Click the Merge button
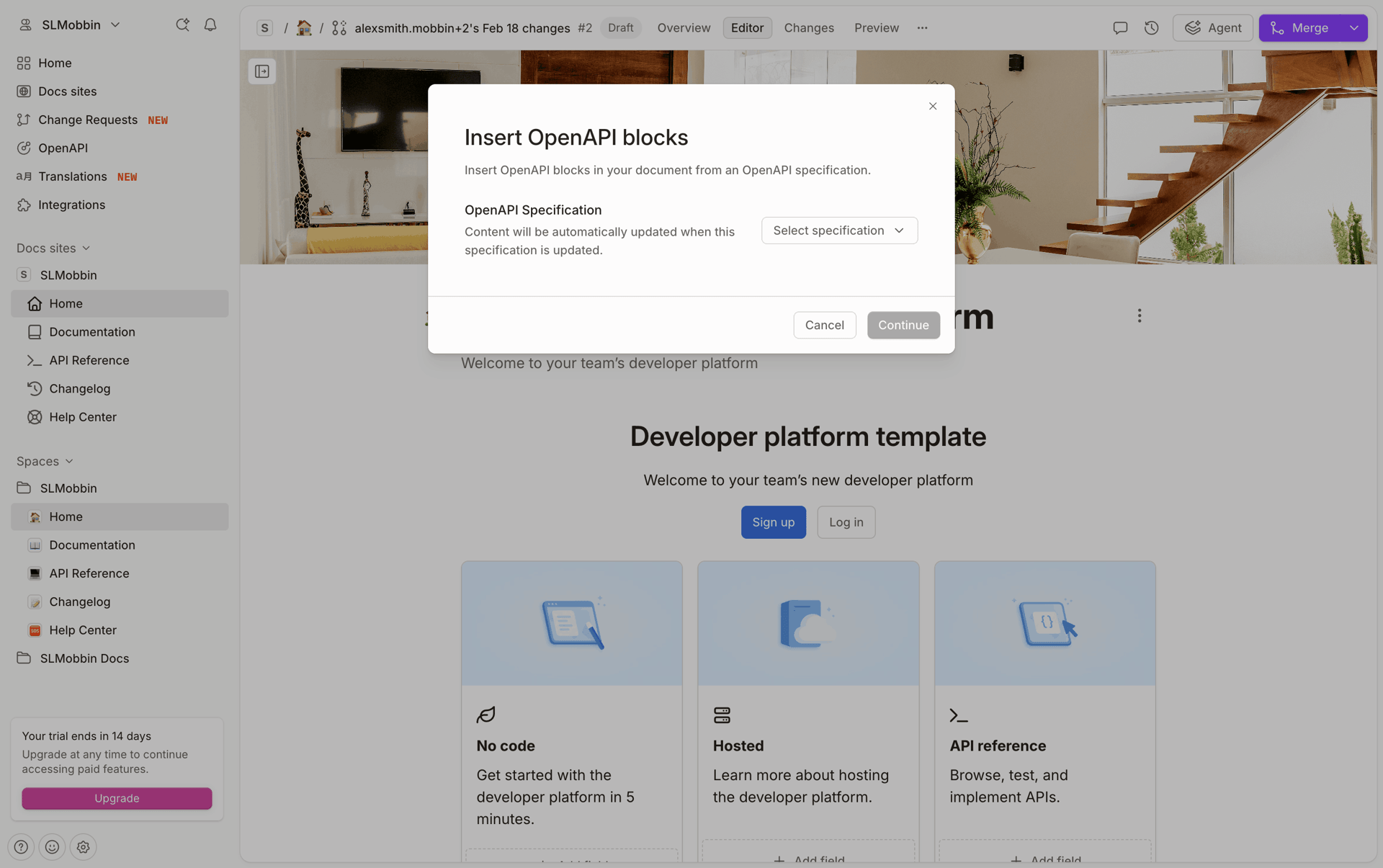Image resolution: width=1383 pixels, height=868 pixels. tap(1300, 28)
